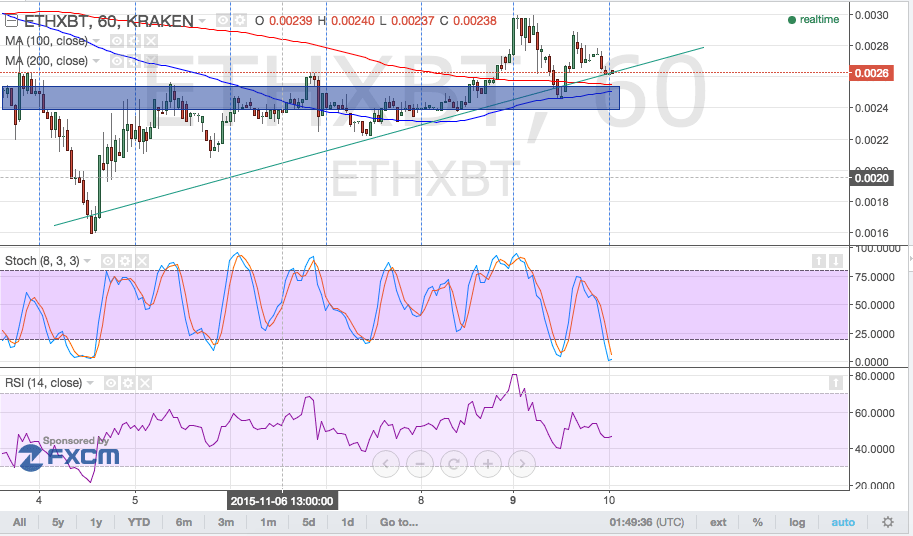Screen dimensions: 913x536
Task: Open settings gear for Stoch (8, 3, 3)
Action: click(125, 261)
